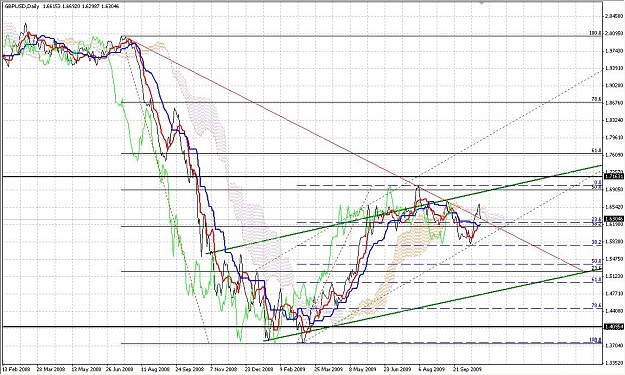Click the blue 0.0 Fibonacci level label

(597, 182)
